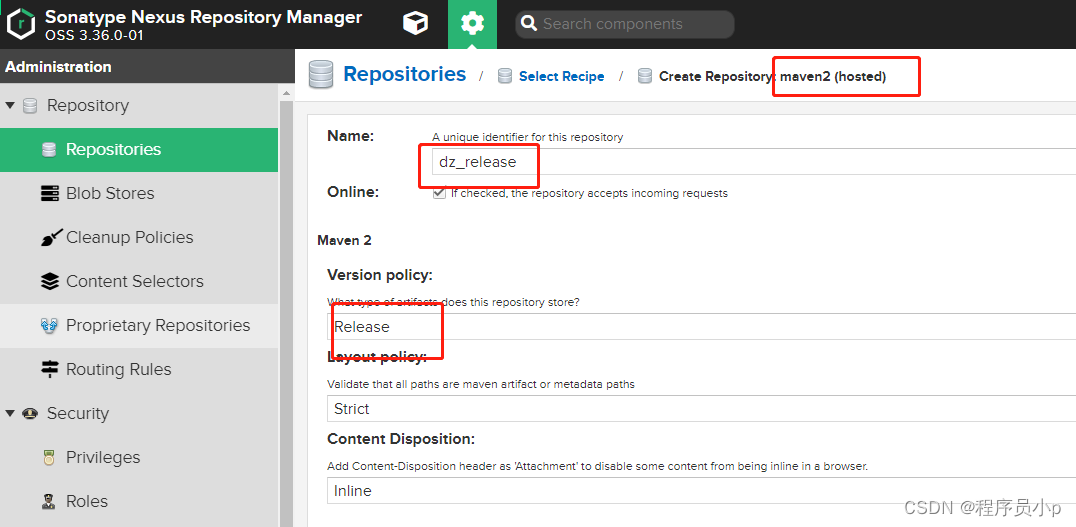The height and width of the screenshot is (527, 1076).
Task: Click the Proprietary Repositories icon
Action: tap(49, 325)
